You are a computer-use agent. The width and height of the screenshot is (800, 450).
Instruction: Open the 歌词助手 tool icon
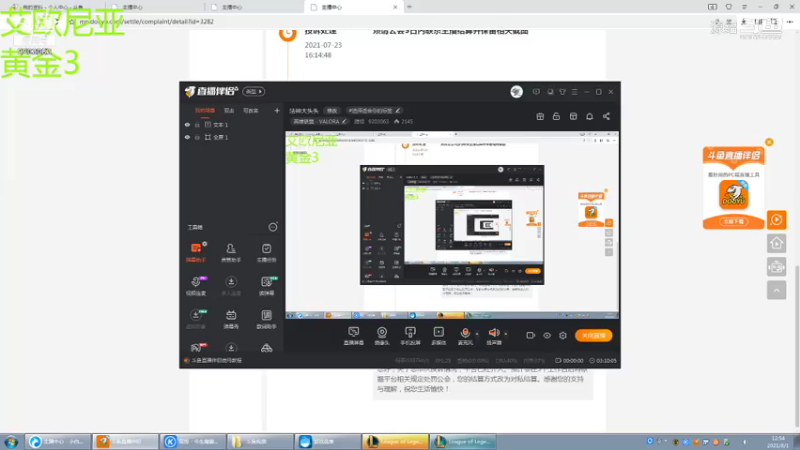266,319
